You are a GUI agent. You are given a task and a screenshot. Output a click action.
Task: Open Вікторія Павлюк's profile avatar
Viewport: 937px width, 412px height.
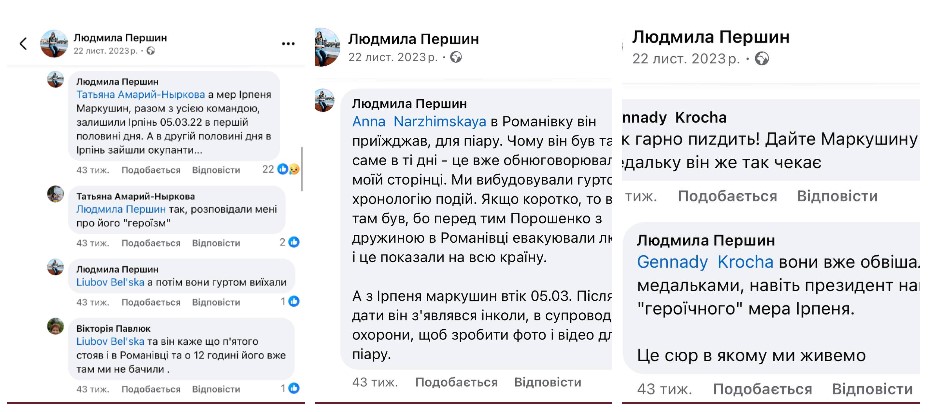coord(56,326)
